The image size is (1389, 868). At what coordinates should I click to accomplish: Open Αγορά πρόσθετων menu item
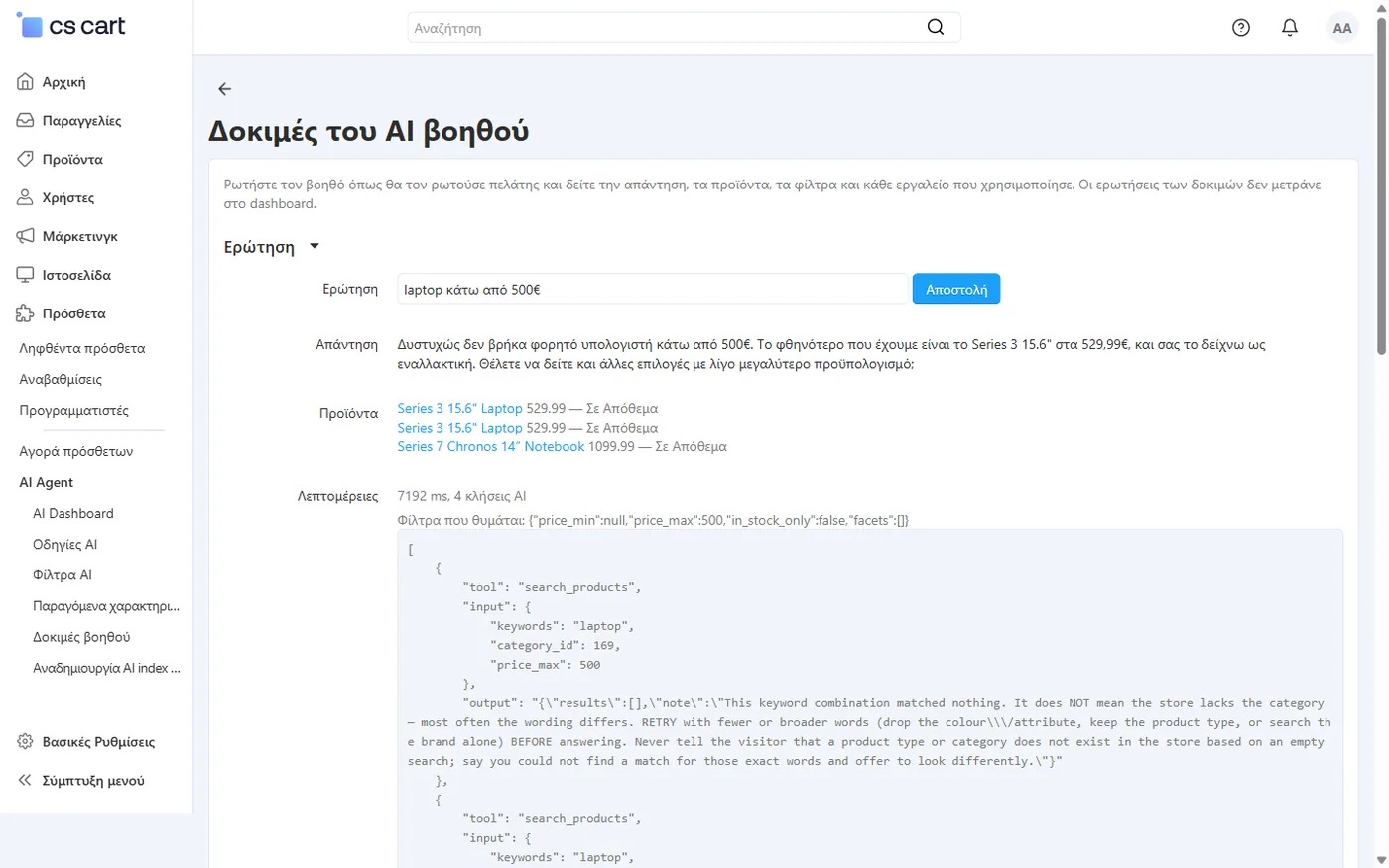(76, 451)
